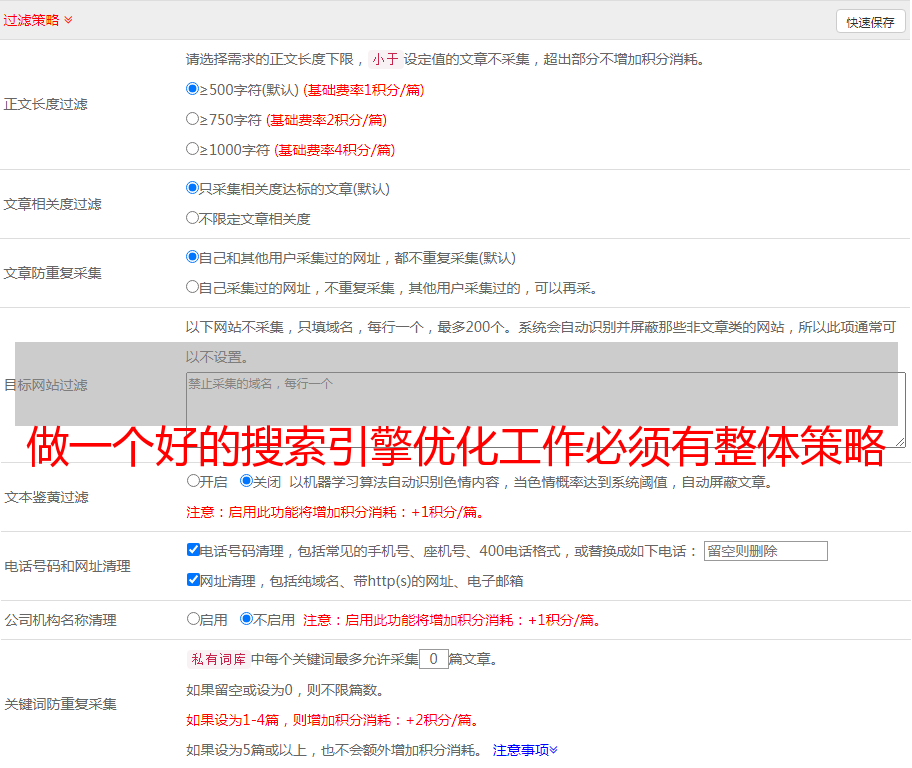The width and height of the screenshot is (912, 768).
Task: Expand the 注意事项 link
Action: coord(525,749)
